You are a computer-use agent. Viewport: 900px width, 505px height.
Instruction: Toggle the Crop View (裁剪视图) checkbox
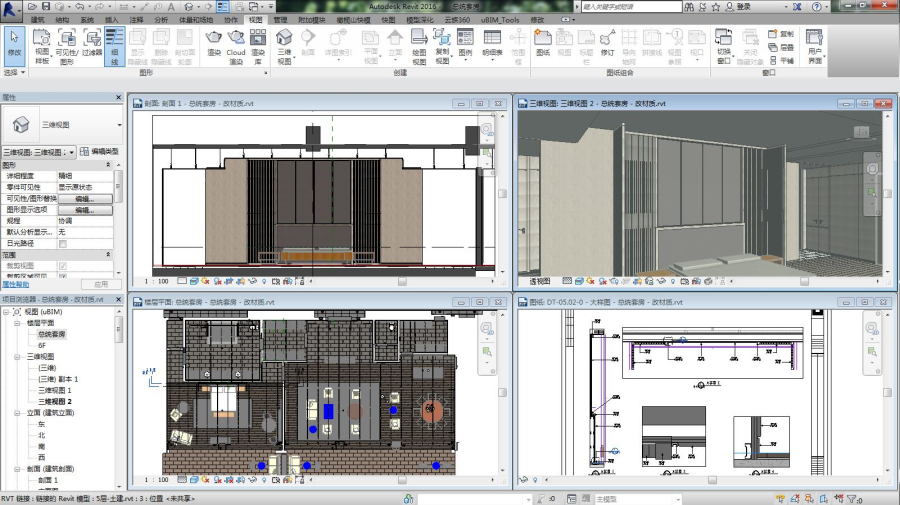62,266
